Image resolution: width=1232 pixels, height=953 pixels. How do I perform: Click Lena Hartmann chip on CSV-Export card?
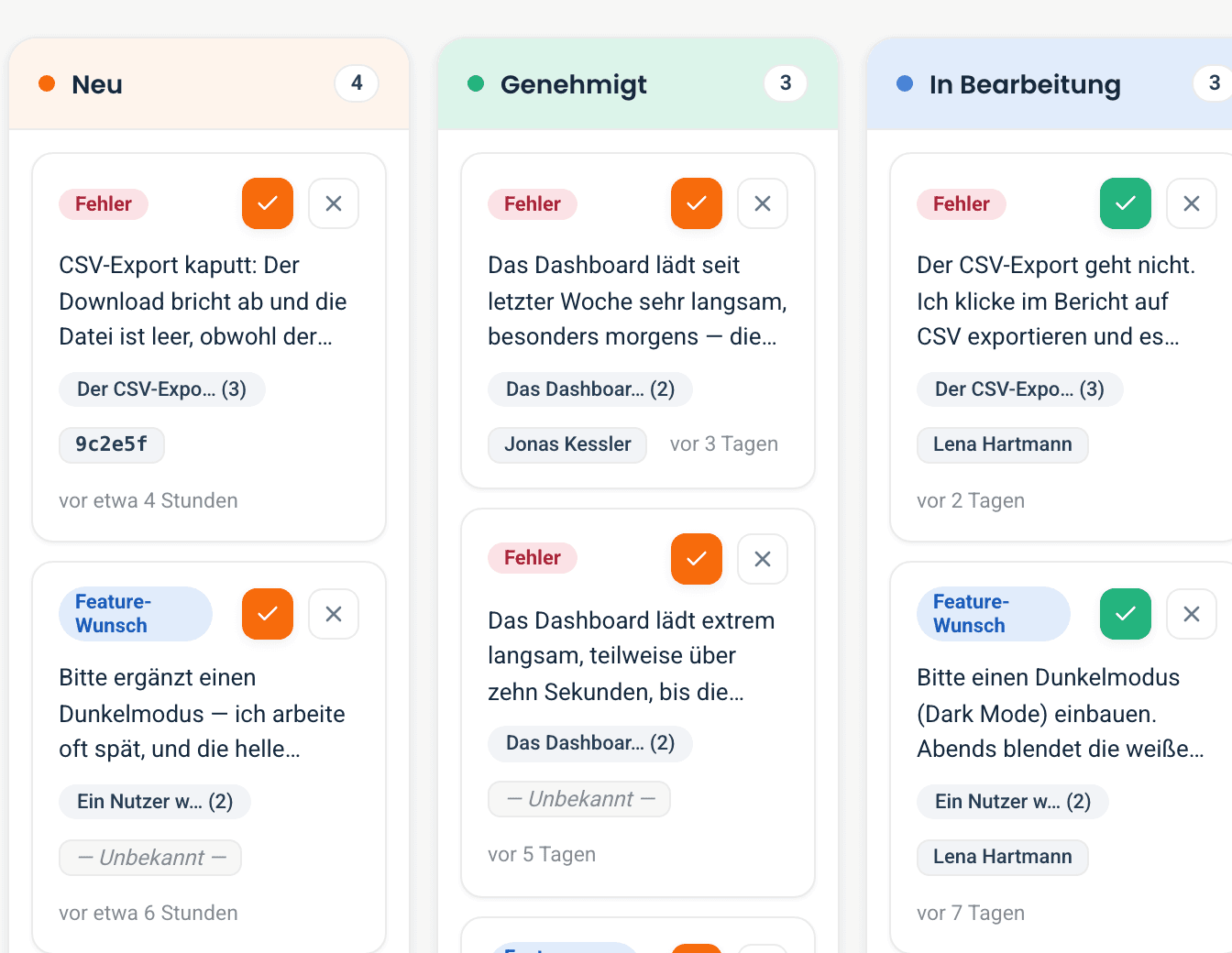[1003, 444]
